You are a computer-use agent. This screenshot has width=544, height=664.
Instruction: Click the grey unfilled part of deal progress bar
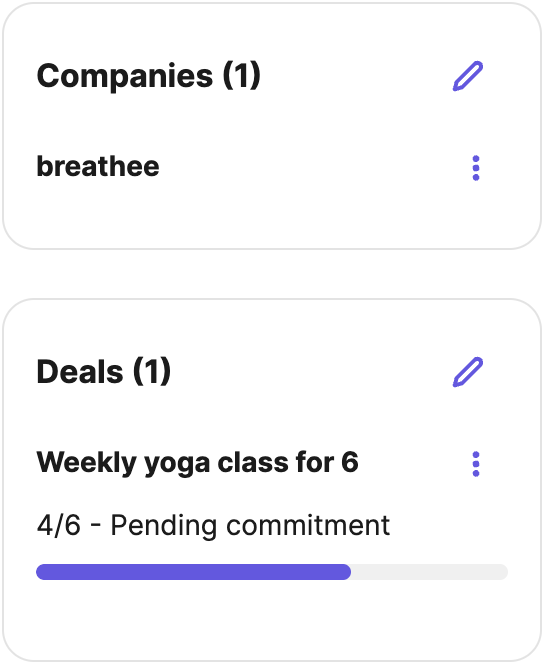pyautogui.click(x=429, y=572)
